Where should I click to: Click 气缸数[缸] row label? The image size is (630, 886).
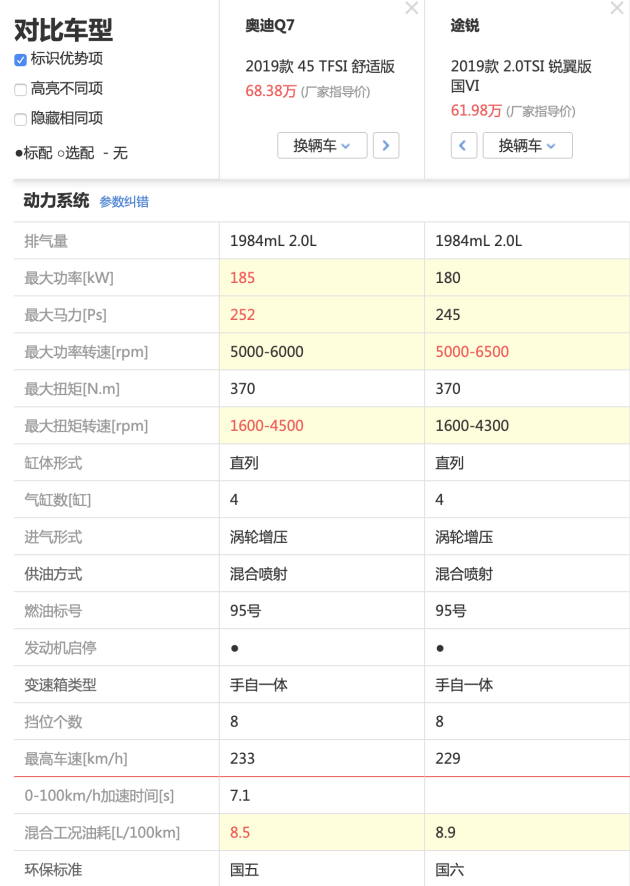58,500
